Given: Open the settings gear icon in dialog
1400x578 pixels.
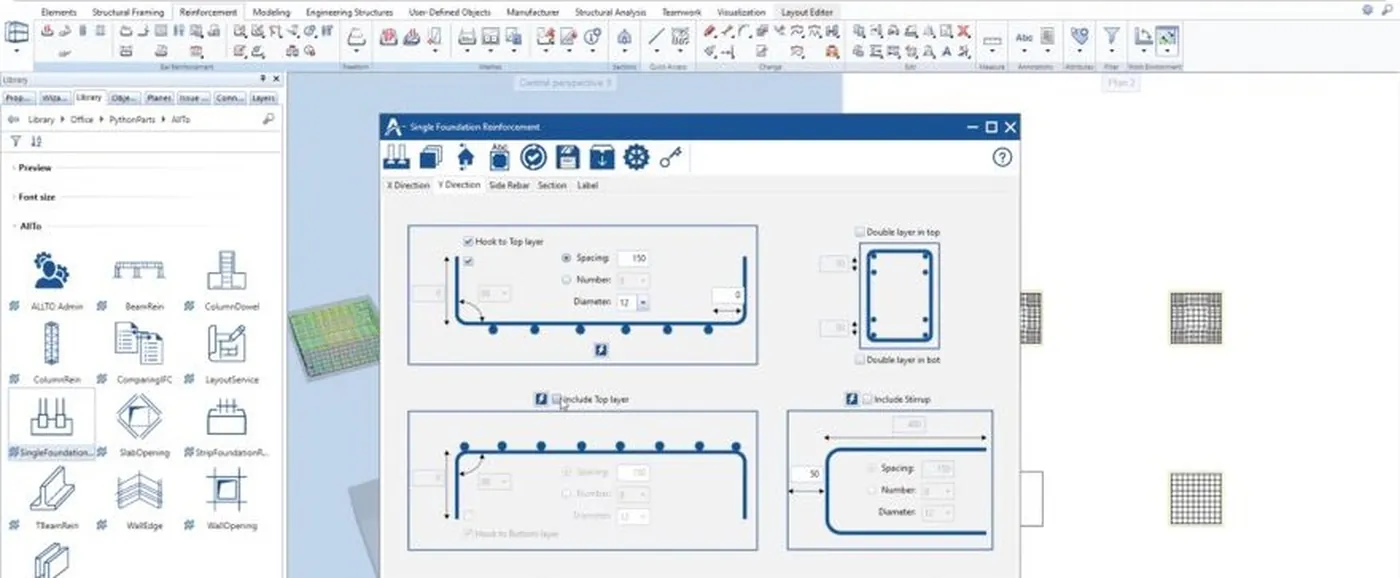Looking at the screenshot, I should pyautogui.click(x=636, y=157).
